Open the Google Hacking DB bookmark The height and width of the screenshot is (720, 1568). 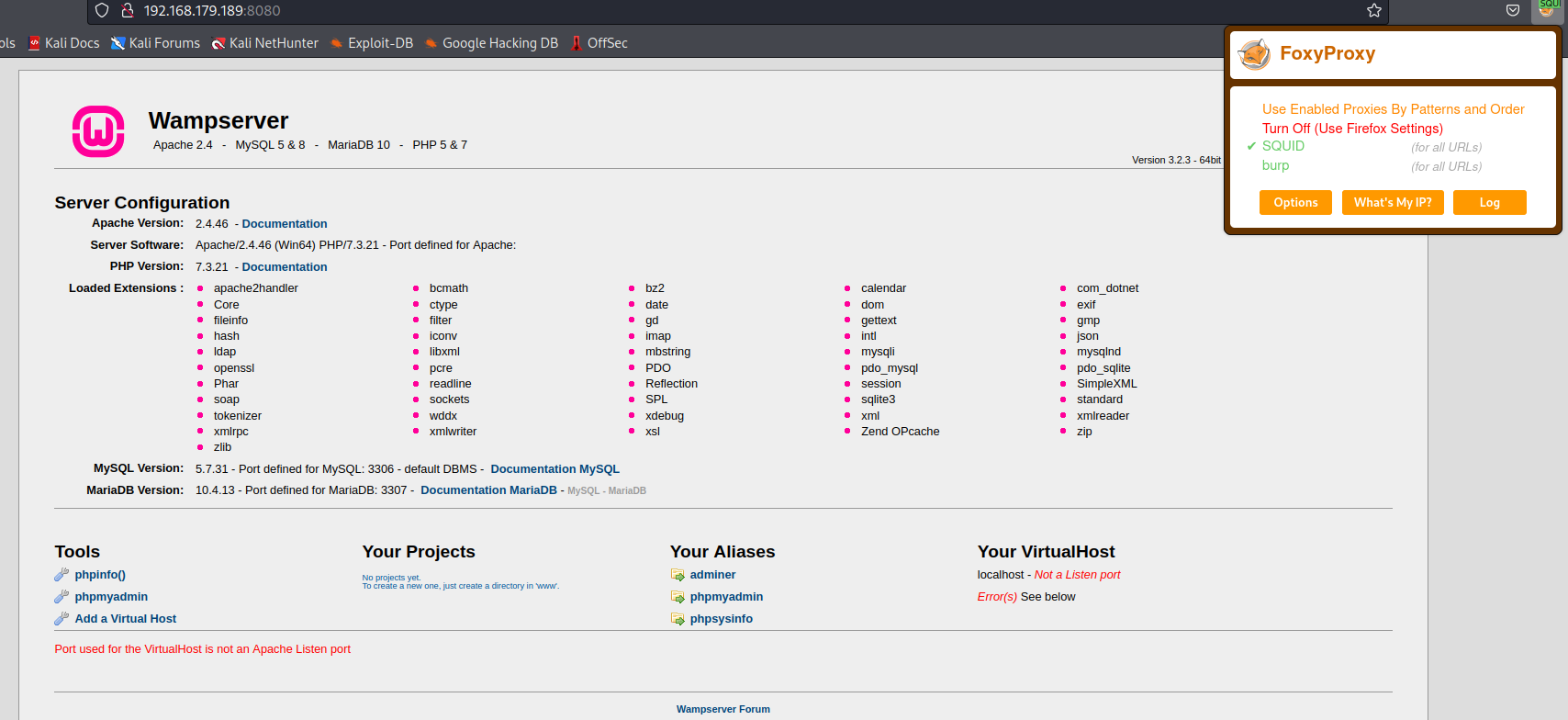(x=491, y=43)
